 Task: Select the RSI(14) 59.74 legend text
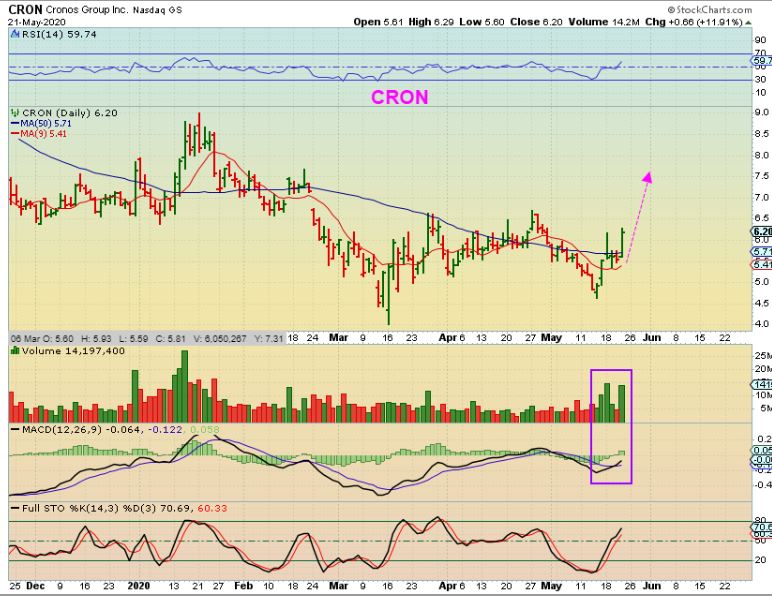point(59,34)
